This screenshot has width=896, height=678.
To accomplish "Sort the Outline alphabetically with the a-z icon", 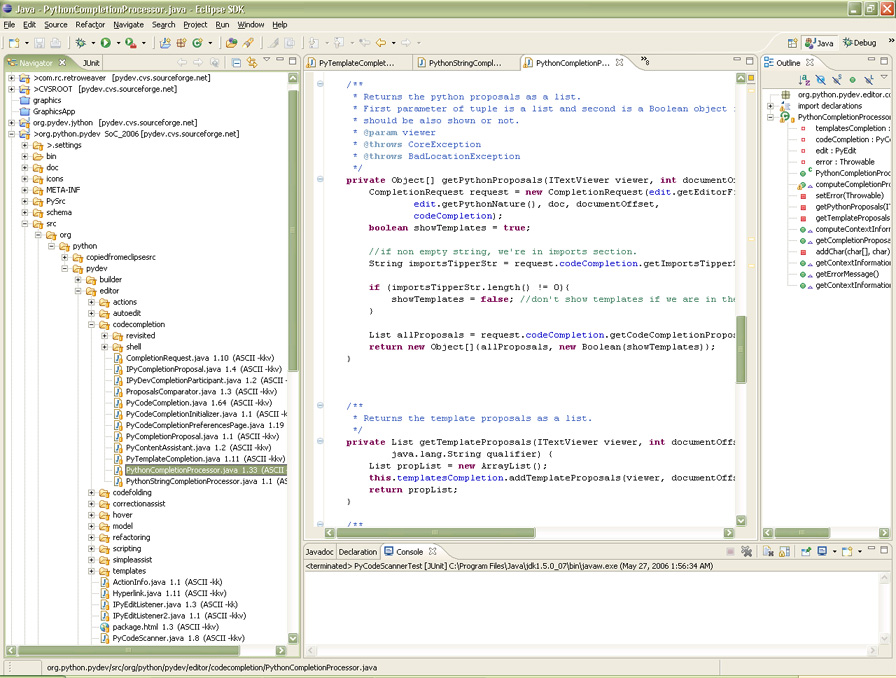I will [x=806, y=80].
